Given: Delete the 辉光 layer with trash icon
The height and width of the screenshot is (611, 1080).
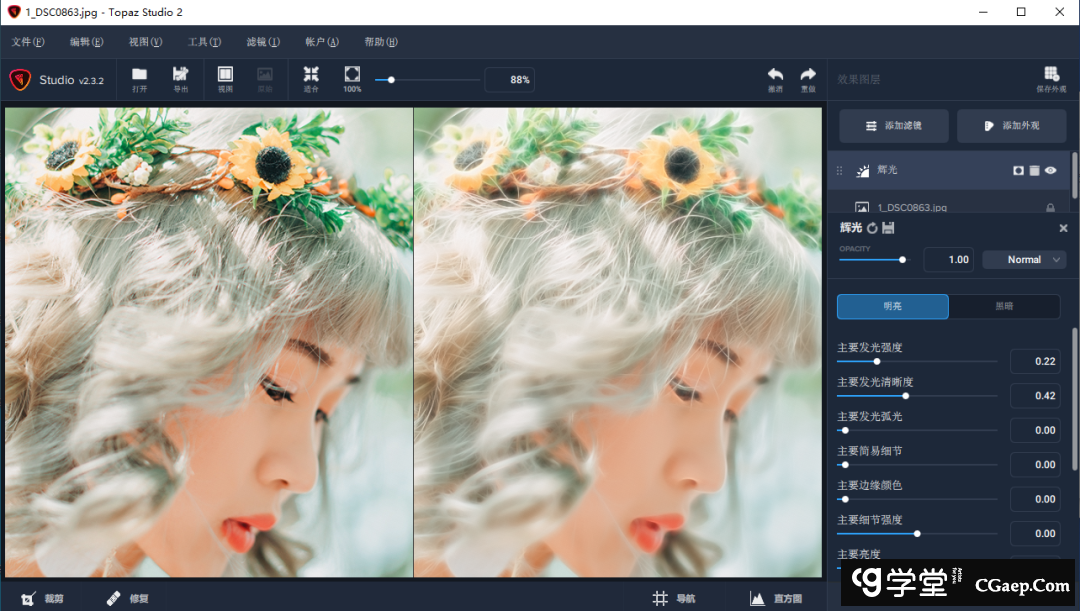Looking at the screenshot, I should 1034,171.
